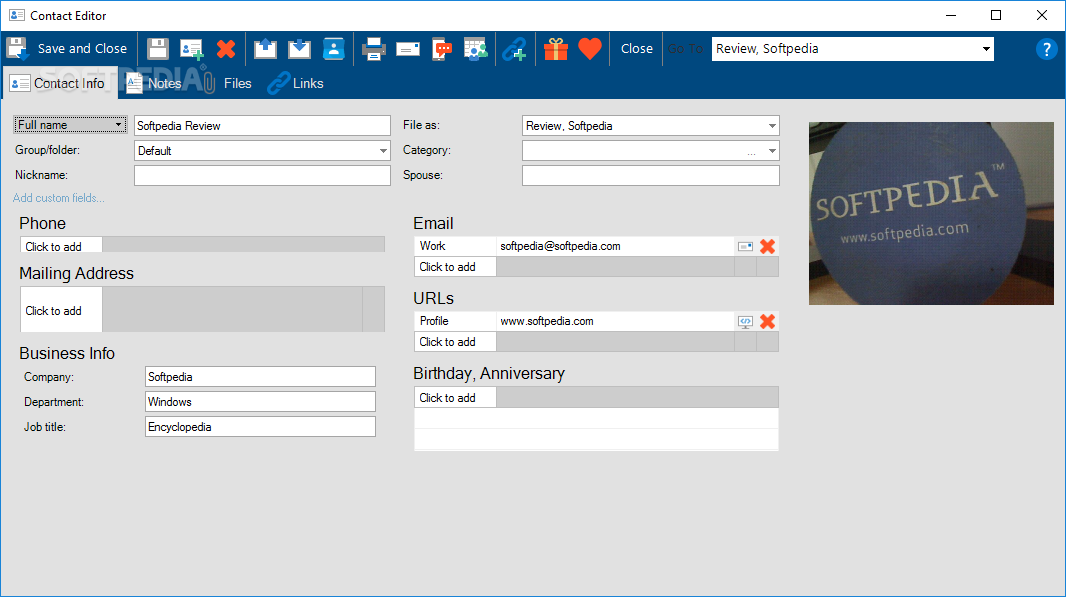Click softpedia@softpedia.com email address
The width and height of the screenshot is (1066, 597).
560,246
